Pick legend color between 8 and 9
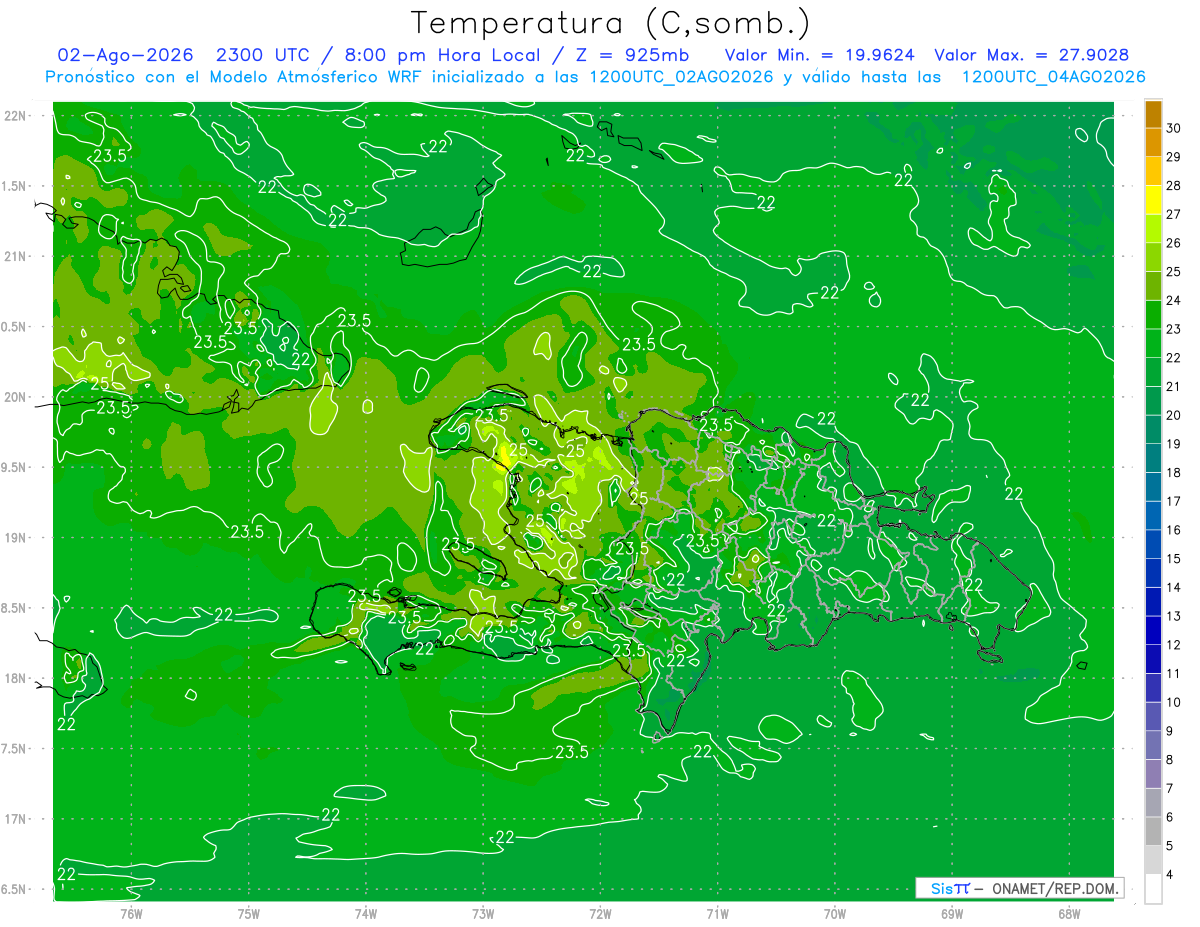 click(x=1153, y=745)
